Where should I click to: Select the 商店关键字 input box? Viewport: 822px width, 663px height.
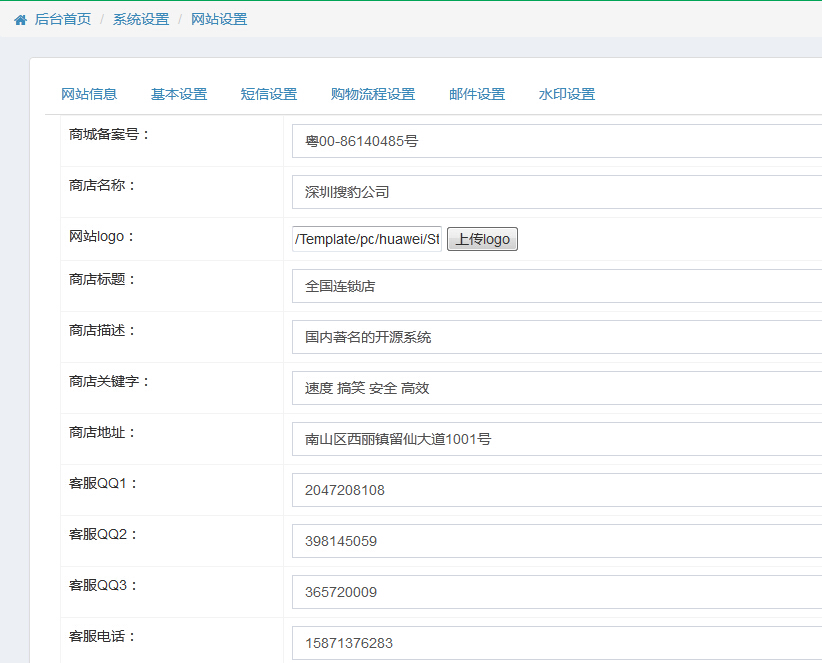coord(556,389)
